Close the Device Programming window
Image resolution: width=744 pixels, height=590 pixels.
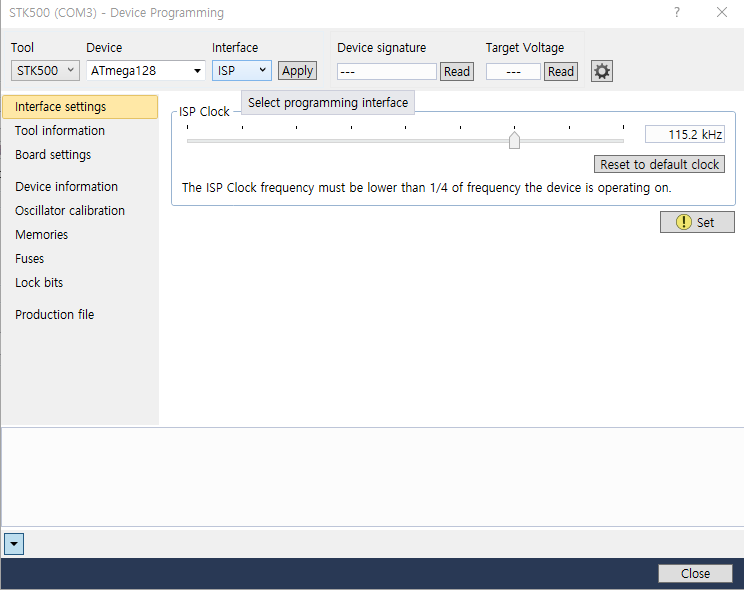pos(722,12)
